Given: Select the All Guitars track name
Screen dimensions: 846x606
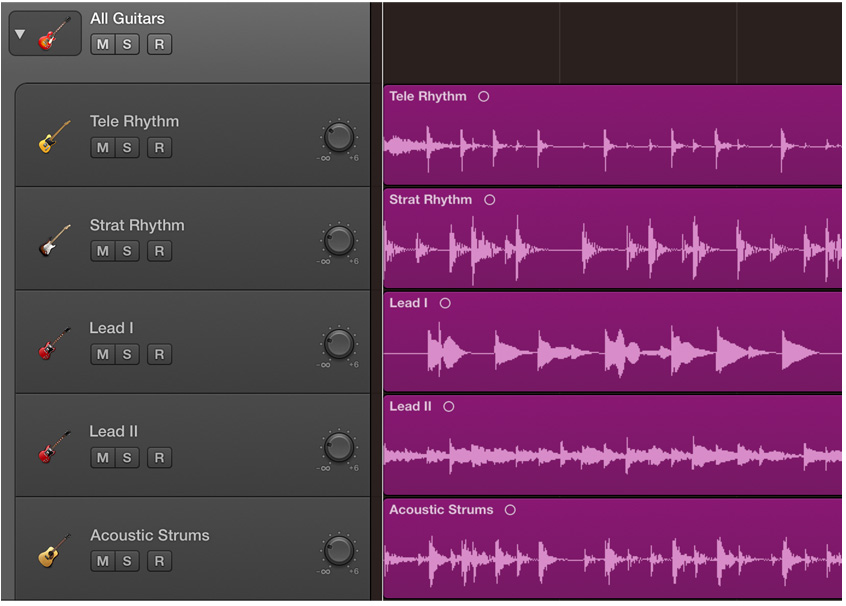Looking at the screenshot, I should click(x=127, y=18).
